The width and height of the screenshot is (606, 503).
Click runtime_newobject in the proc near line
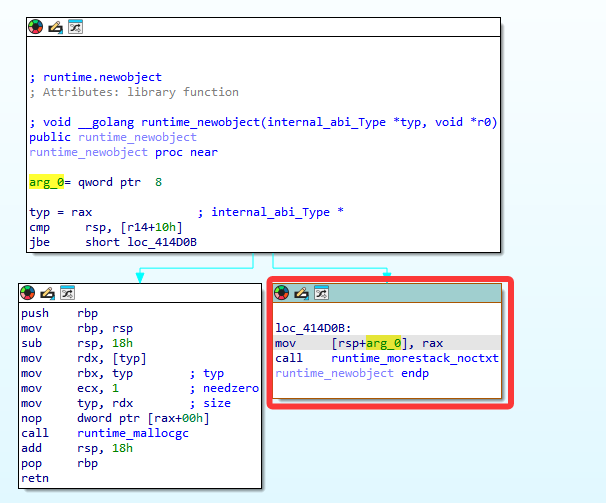(88, 152)
